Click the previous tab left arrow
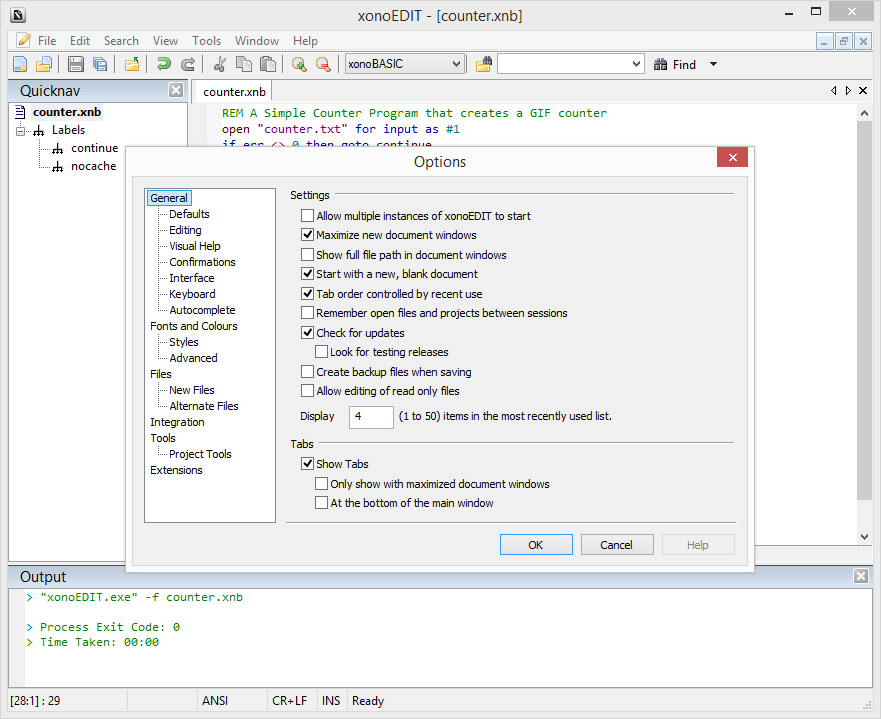The width and height of the screenshot is (881, 719). pos(833,90)
